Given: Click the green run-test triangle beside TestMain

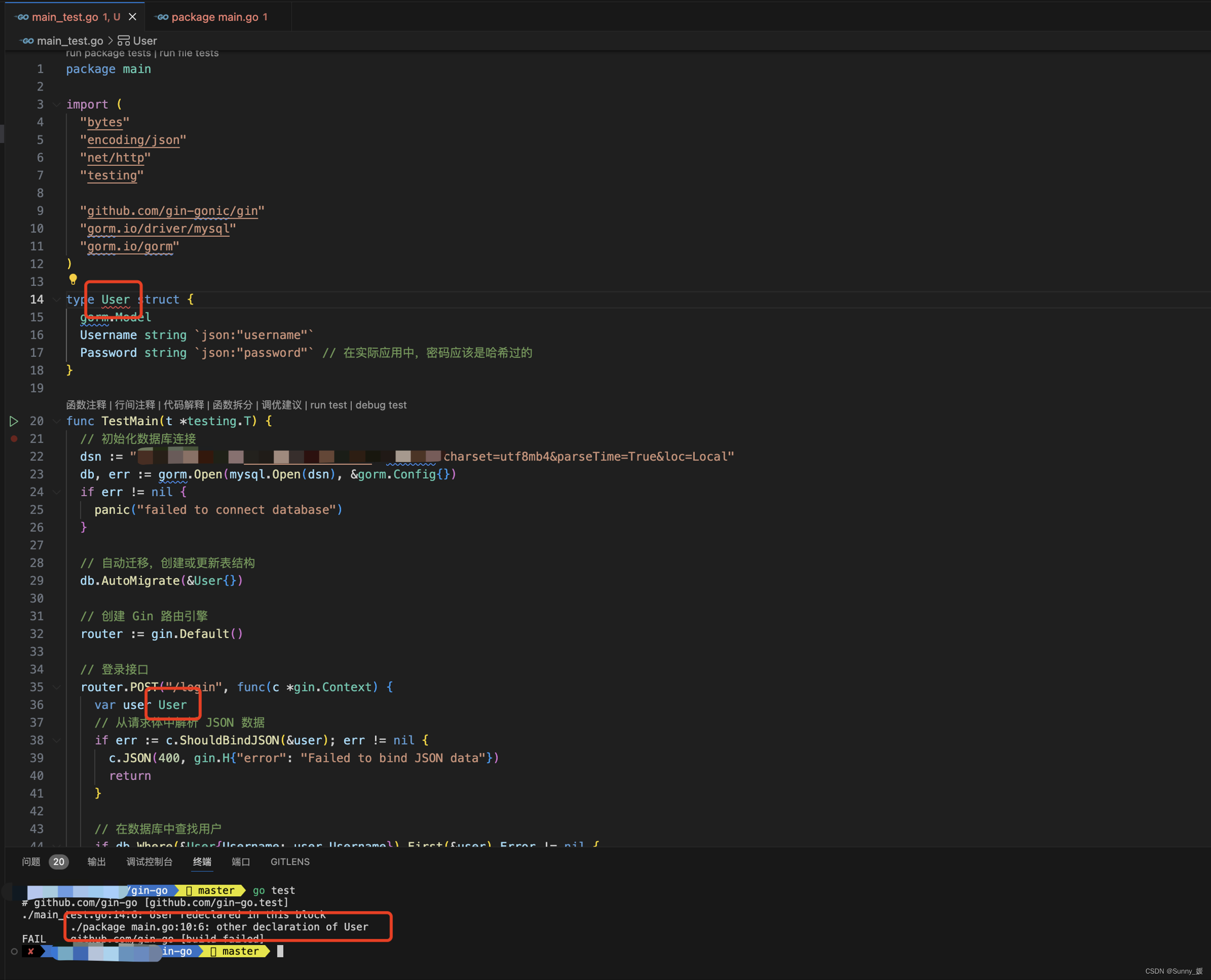Looking at the screenshot, I should coord(14,421).
